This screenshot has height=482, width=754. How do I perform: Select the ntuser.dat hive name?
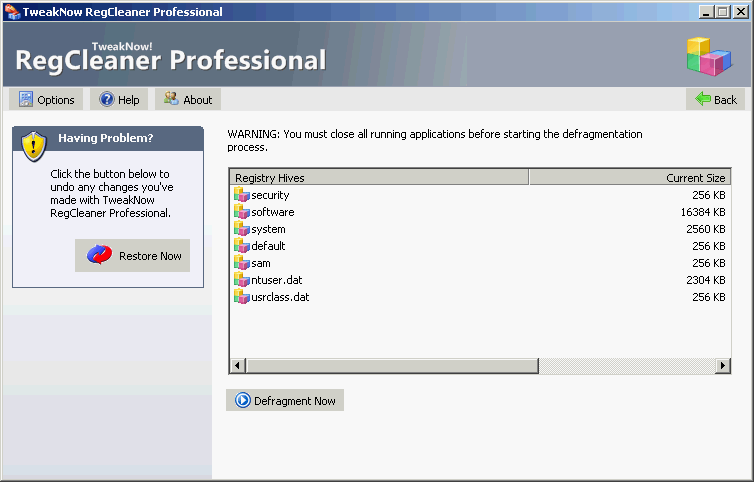[x=276, y=280]
